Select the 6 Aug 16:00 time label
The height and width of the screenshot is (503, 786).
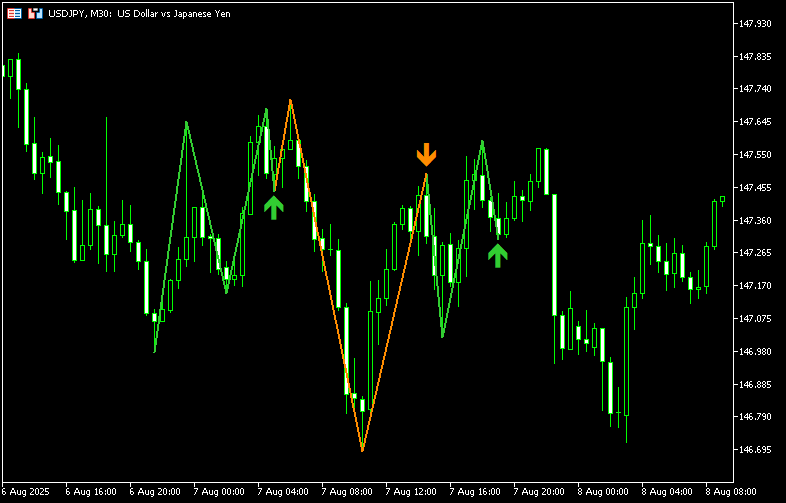(x=91, y=492)
